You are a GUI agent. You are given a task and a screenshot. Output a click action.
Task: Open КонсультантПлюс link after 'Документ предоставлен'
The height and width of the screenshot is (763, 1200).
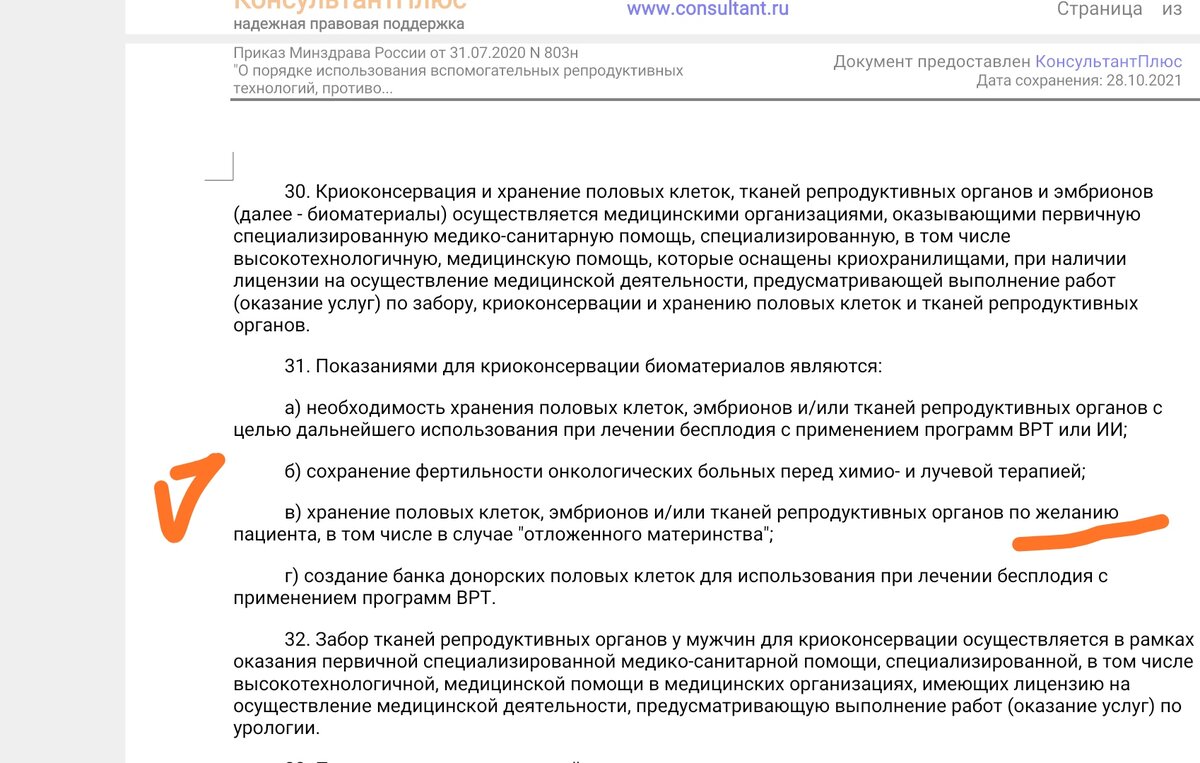click(x=1108, y=62)
